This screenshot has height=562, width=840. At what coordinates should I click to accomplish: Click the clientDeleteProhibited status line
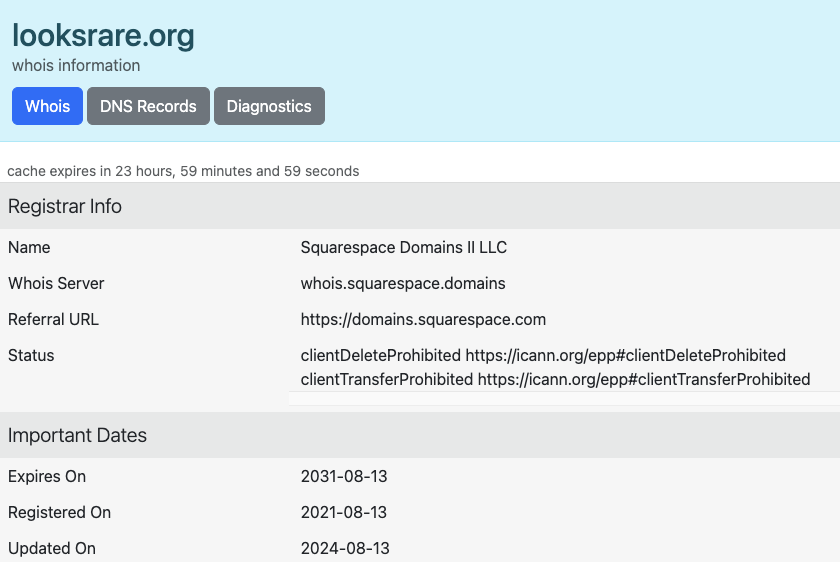(x=543, y=355)
